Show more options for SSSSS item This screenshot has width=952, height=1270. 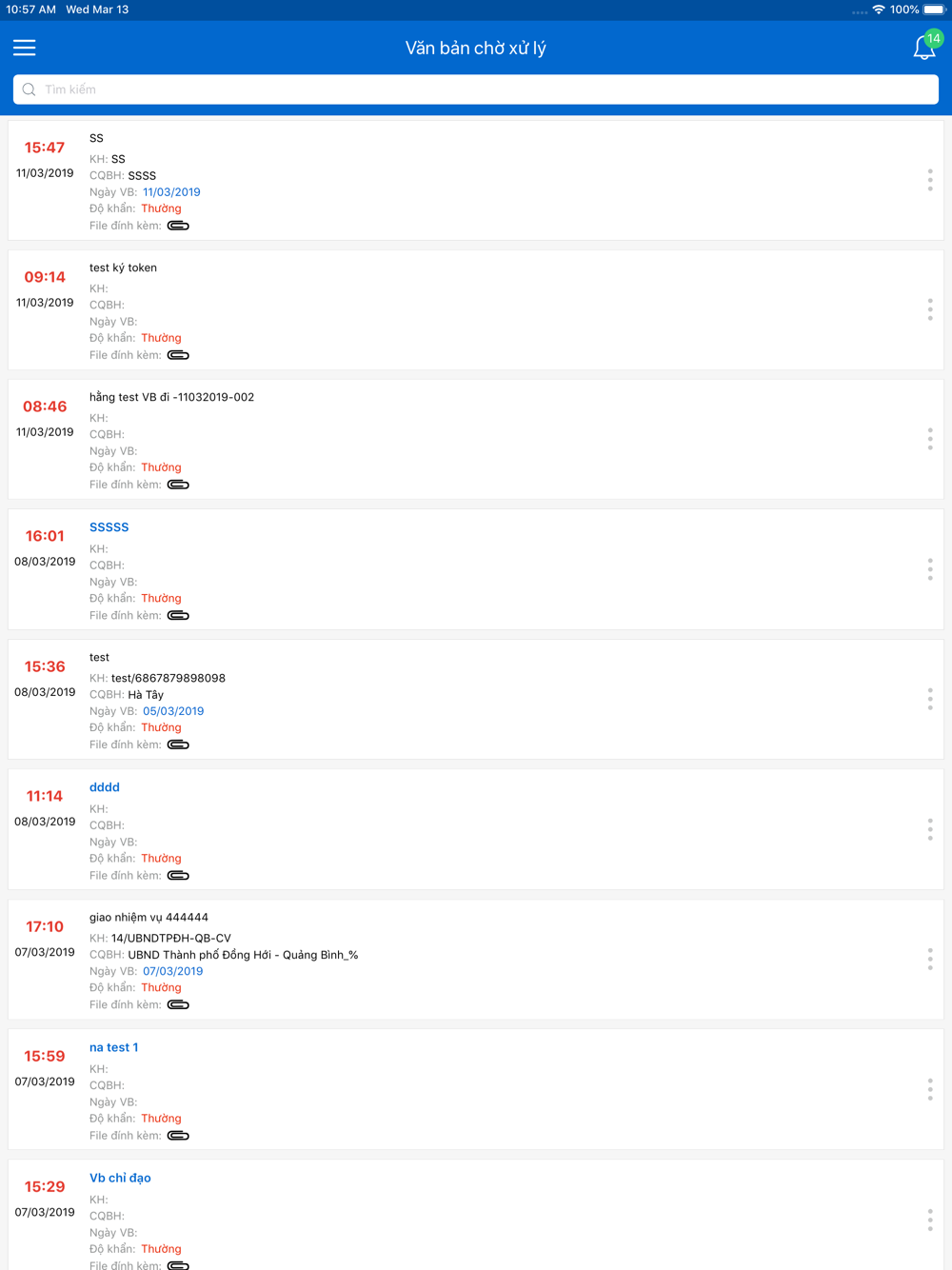930,569
